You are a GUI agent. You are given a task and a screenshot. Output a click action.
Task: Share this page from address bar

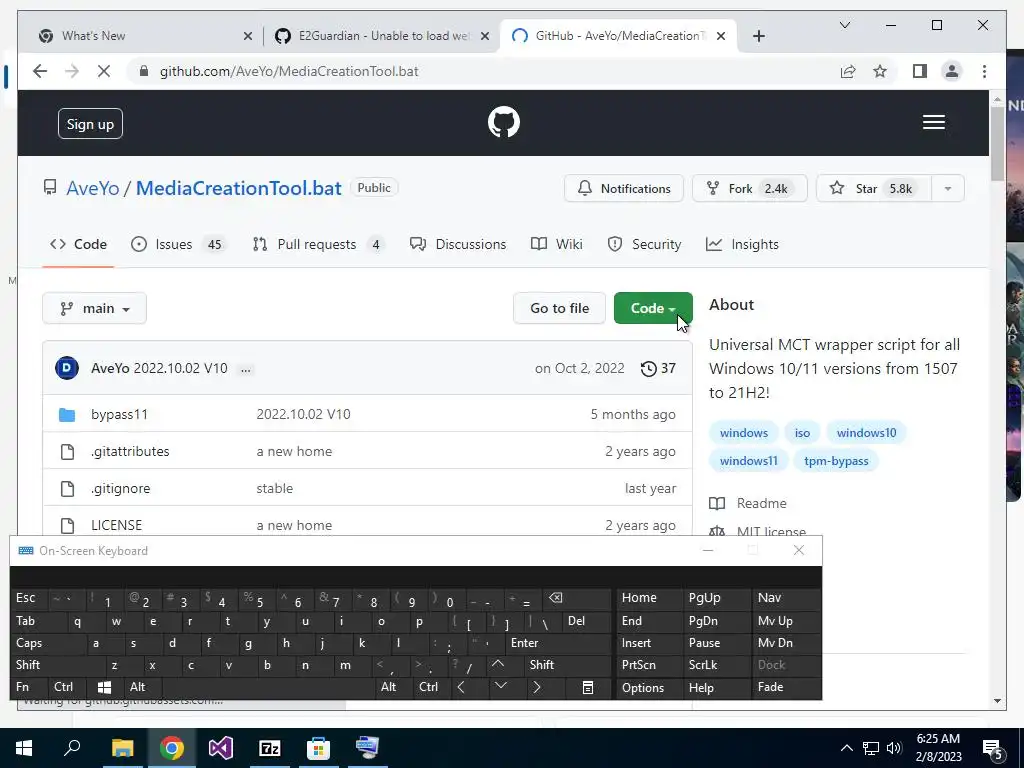click(x=848, y=71)
